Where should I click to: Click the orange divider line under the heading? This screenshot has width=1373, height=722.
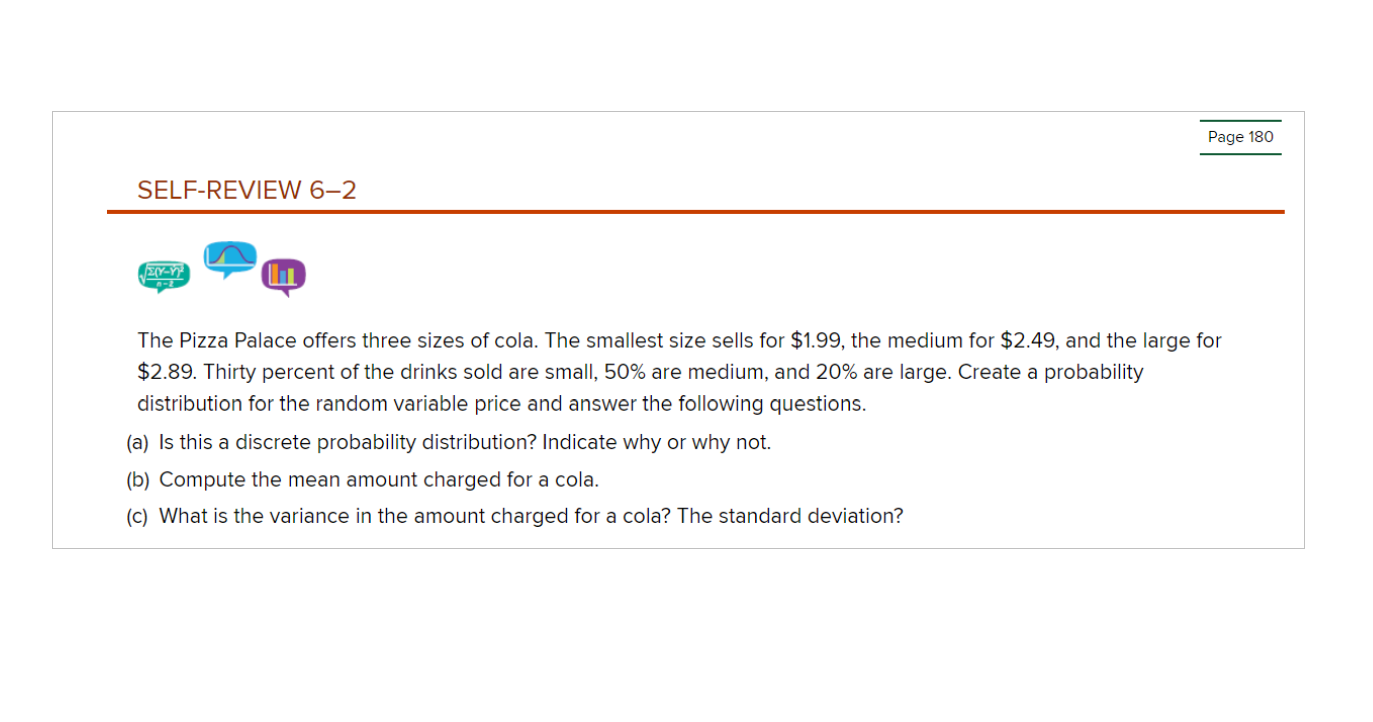(695, 212)
